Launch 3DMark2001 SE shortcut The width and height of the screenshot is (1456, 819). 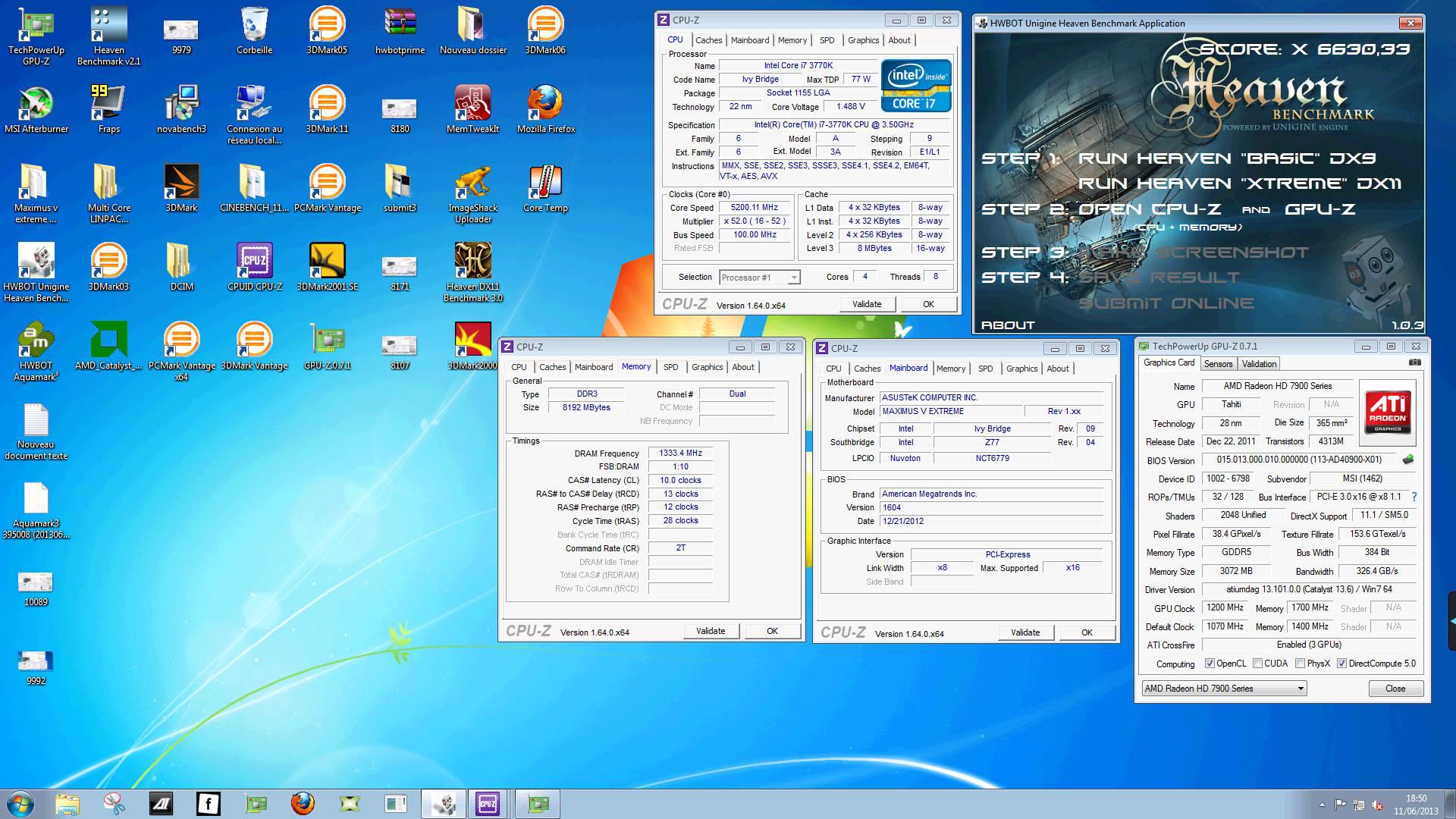327,268
